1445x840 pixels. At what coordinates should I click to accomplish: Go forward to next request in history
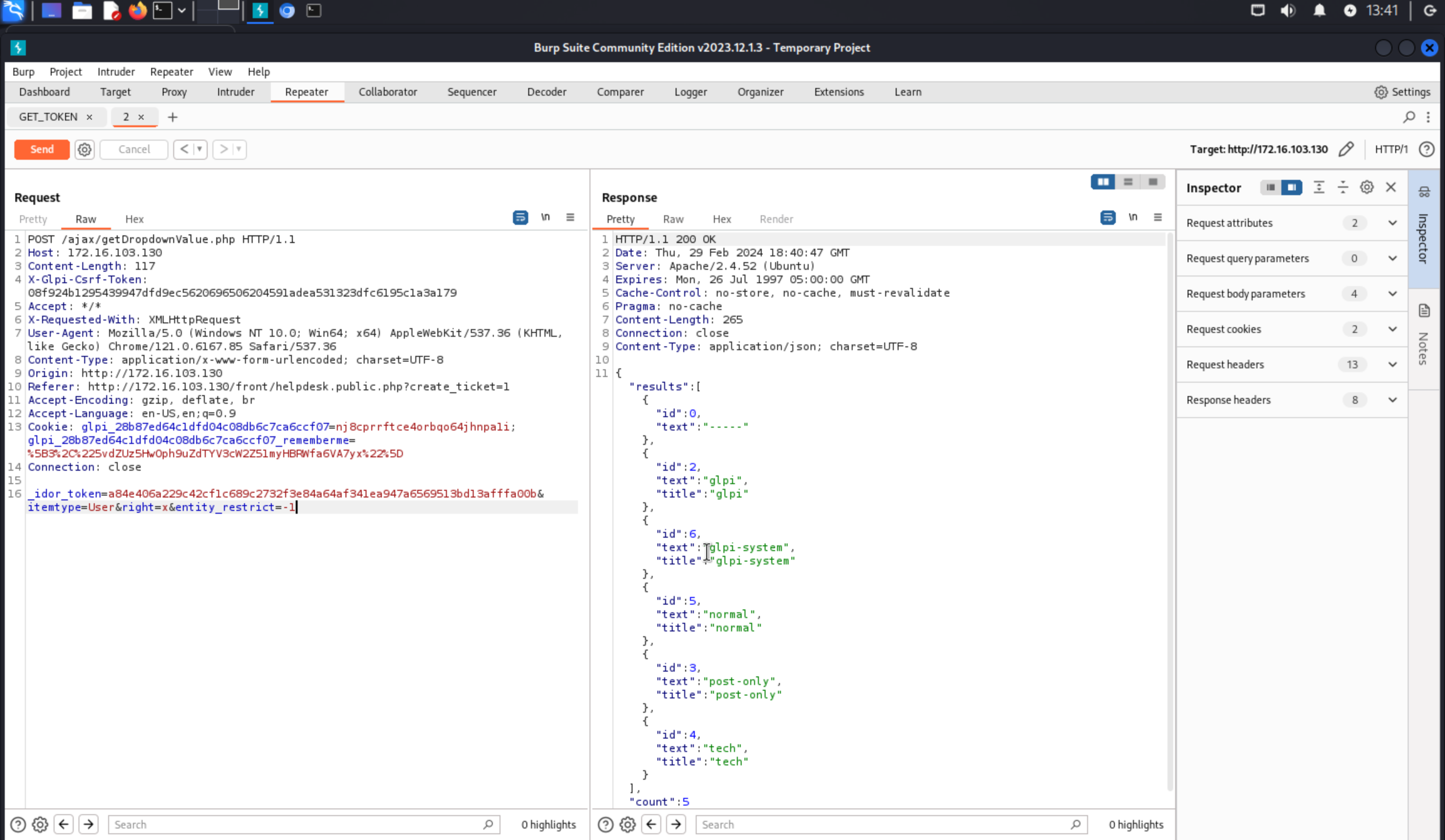[x=223, y=149]
